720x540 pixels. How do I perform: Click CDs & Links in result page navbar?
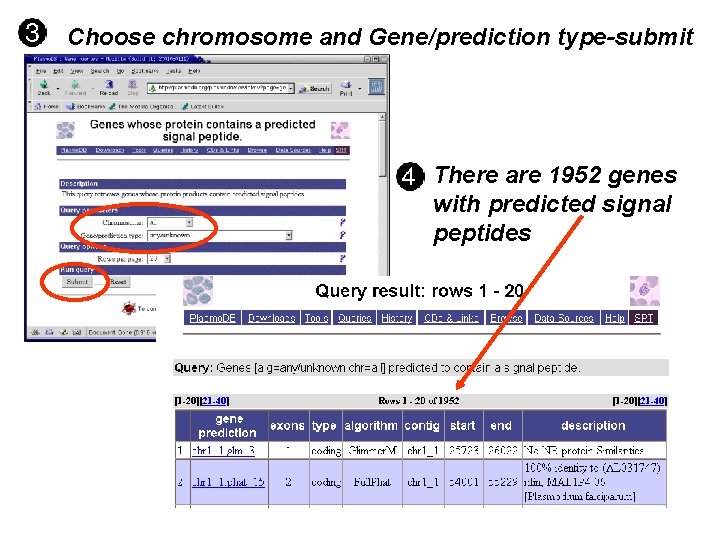pos(451,318)
